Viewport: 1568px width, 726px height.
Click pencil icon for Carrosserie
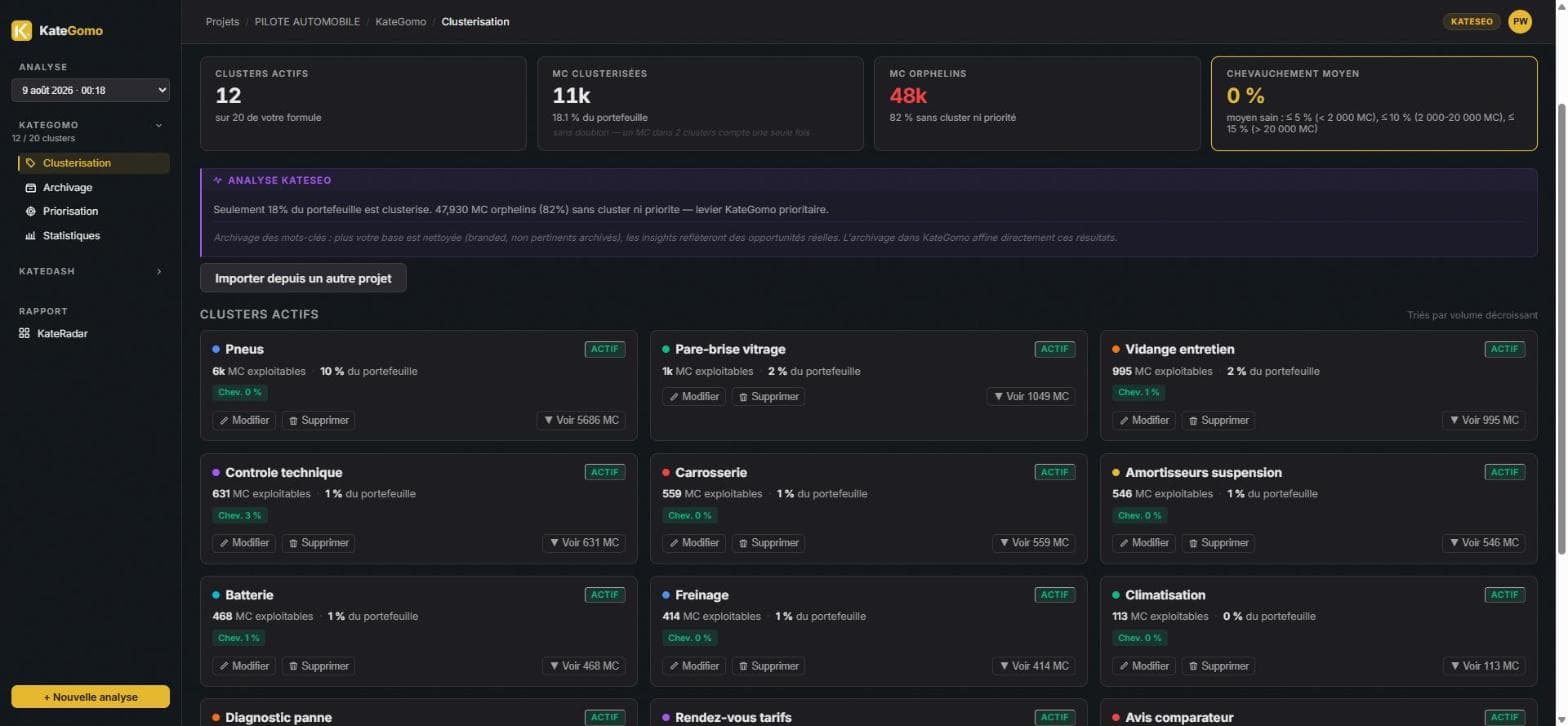[674, 543]
